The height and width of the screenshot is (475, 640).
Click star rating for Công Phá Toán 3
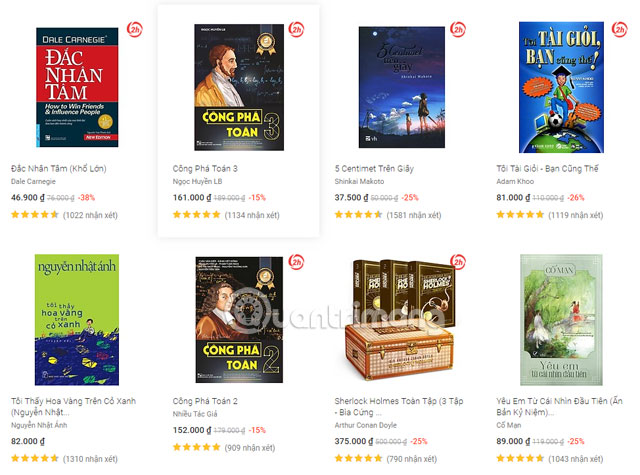click(196, 215)
